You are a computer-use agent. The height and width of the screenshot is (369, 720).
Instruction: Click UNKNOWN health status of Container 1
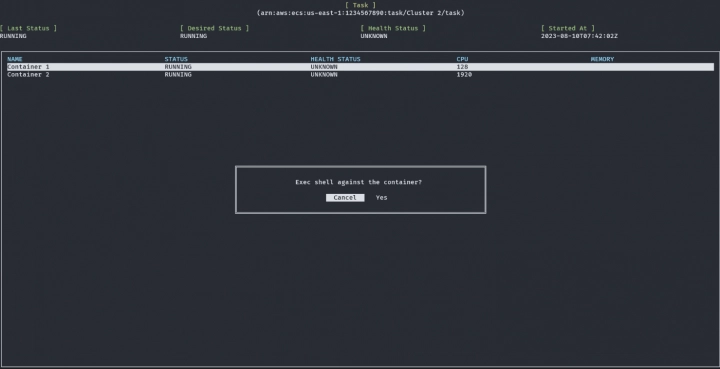click(324, 67)
